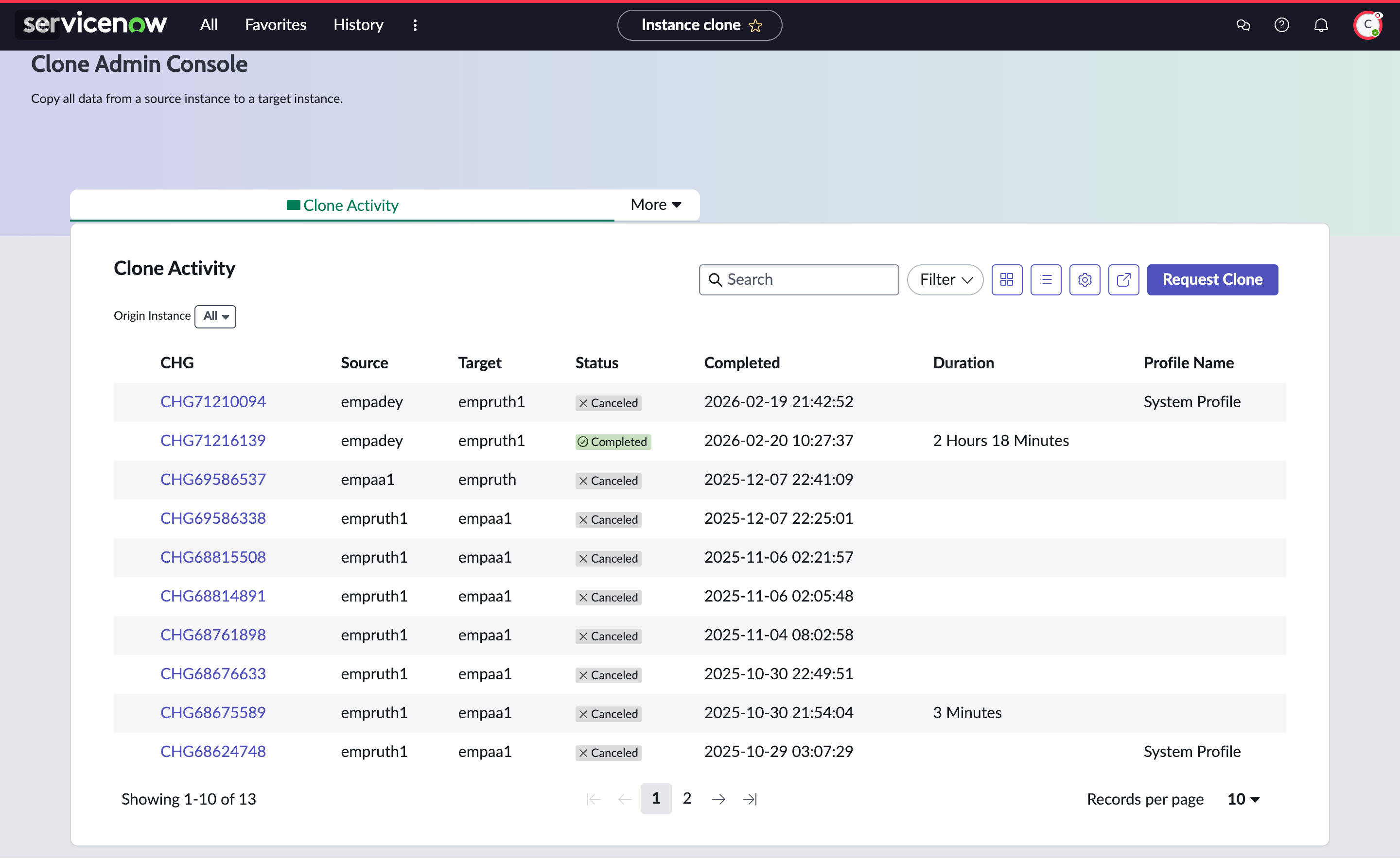Click the Canceled badge for CHG71210094

pos(608,403)
